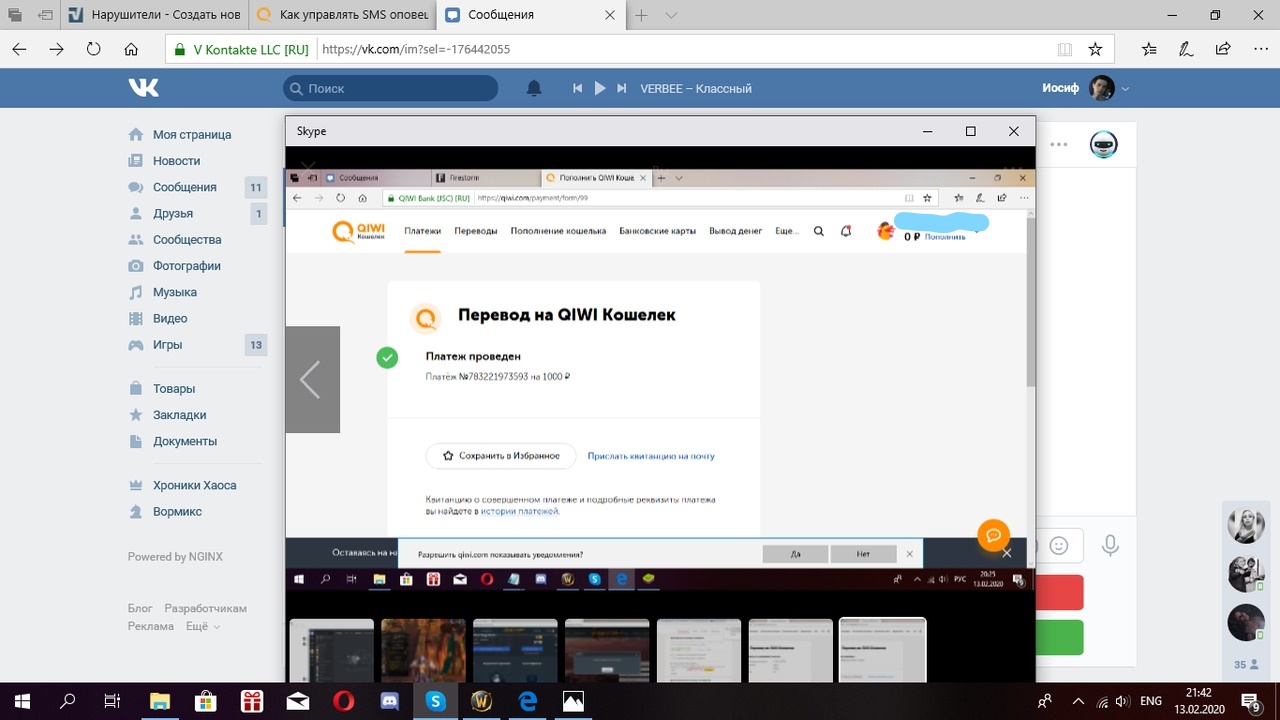Switch to the Как управлять SMS tab
The image size is (1280, 720).
coord(342,15)
